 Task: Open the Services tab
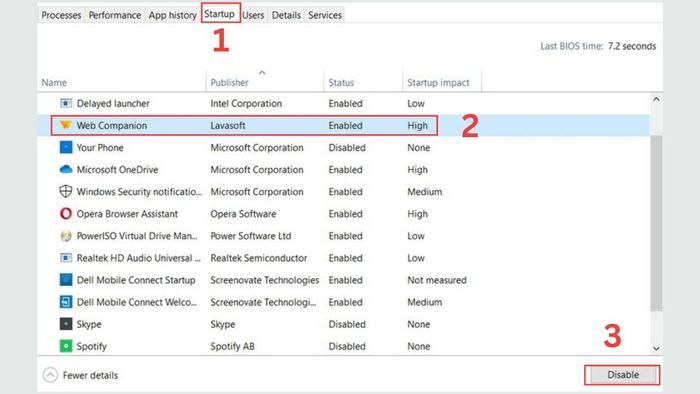click(325, 15)
